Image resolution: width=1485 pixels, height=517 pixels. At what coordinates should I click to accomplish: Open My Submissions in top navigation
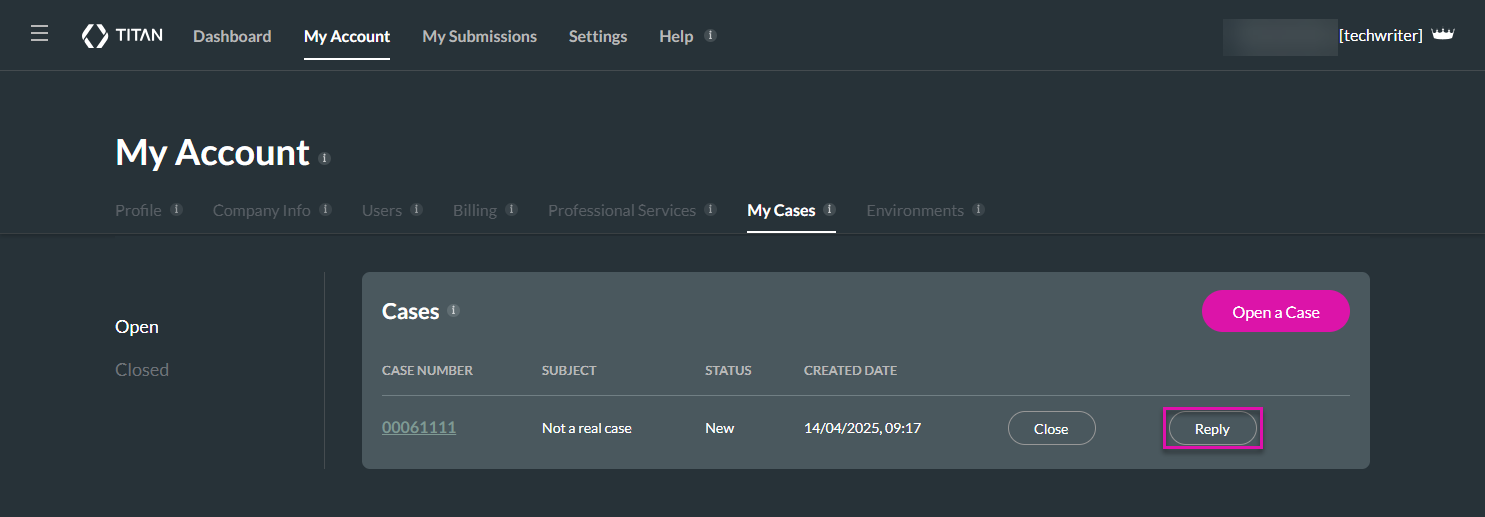pyautogui.click(x=479, y=36)
